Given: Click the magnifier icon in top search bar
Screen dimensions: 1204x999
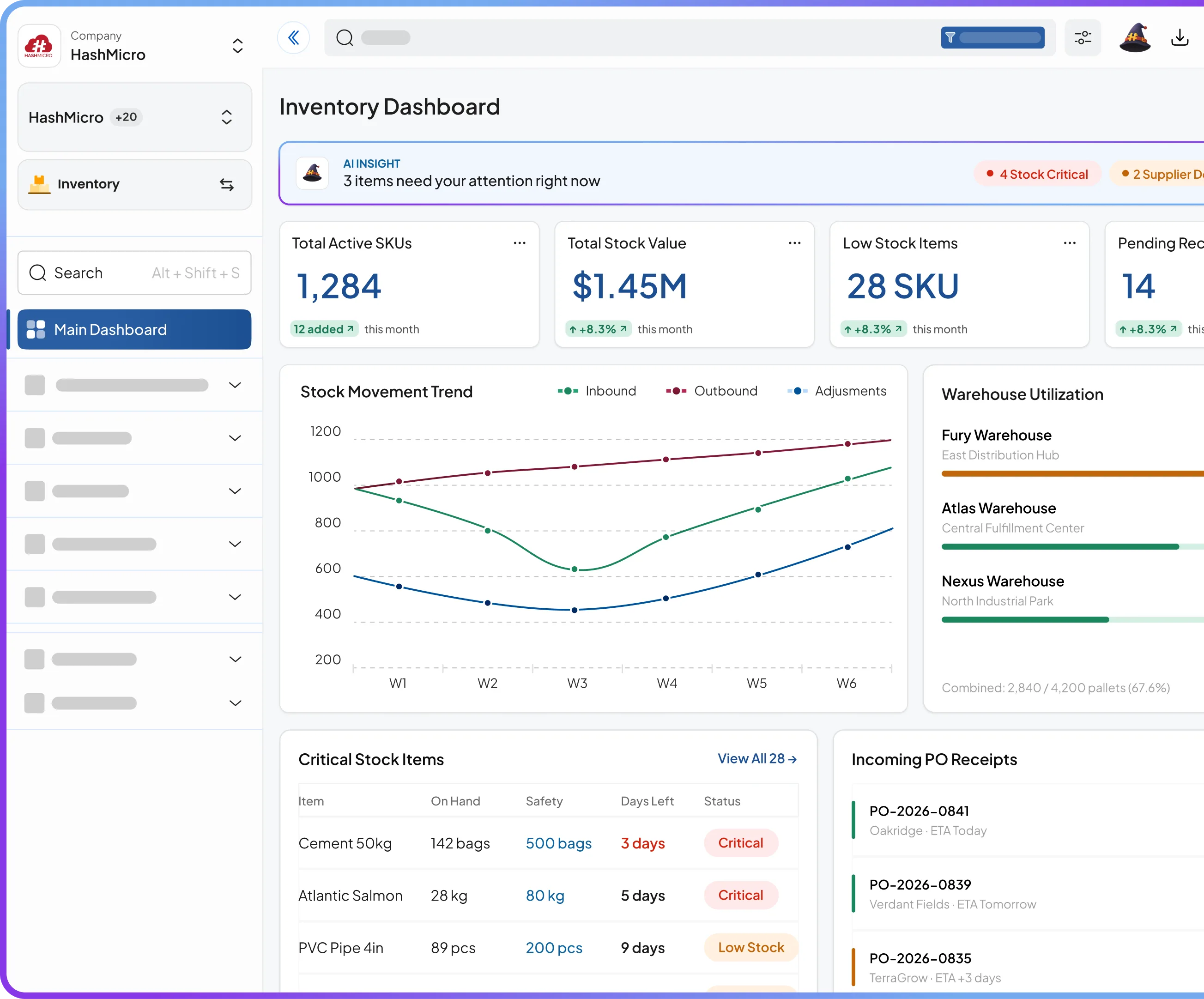Looking at the screenshot, I should point(345,38).
